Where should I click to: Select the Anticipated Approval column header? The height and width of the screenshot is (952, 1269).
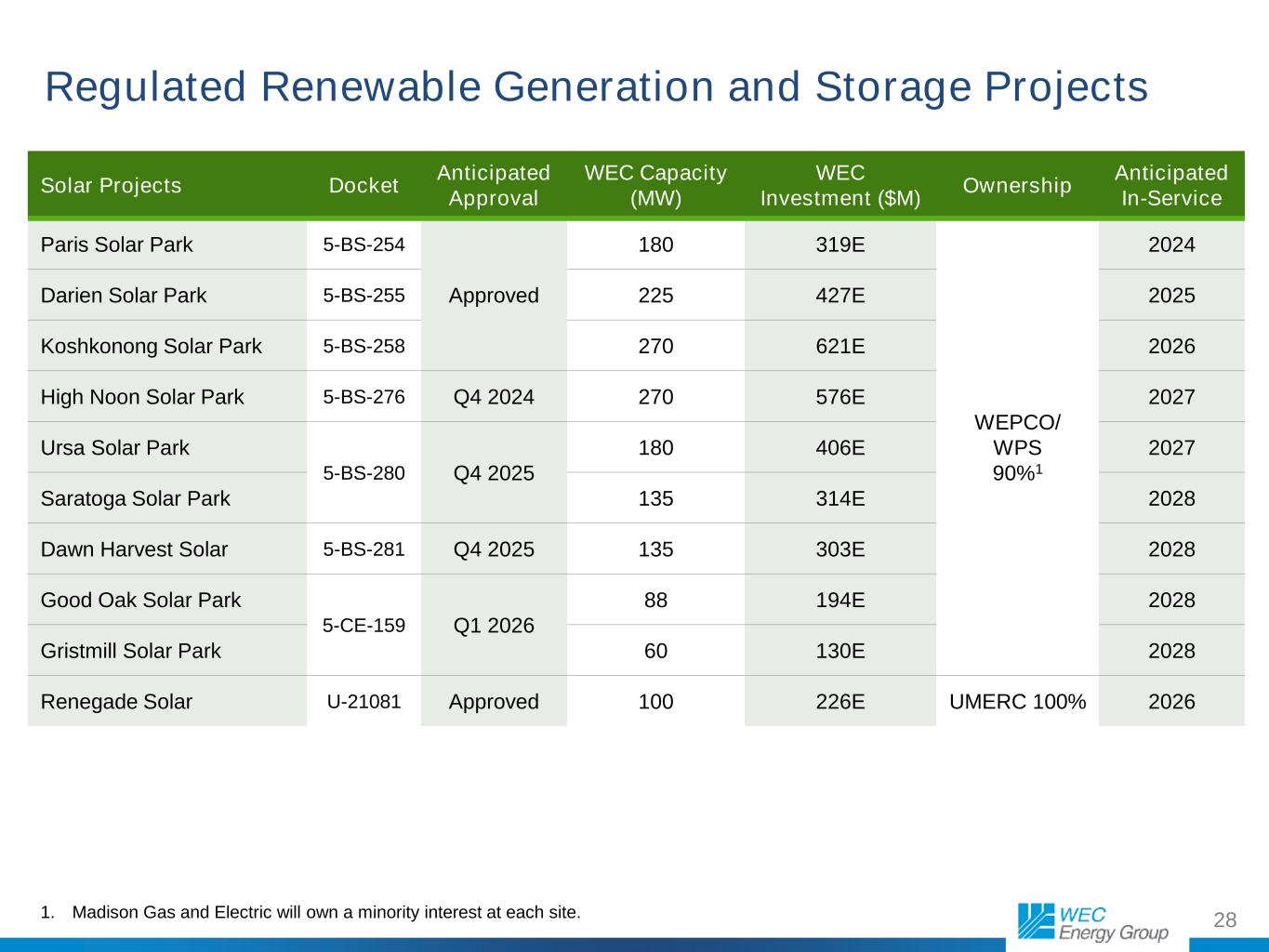point(494,186)
